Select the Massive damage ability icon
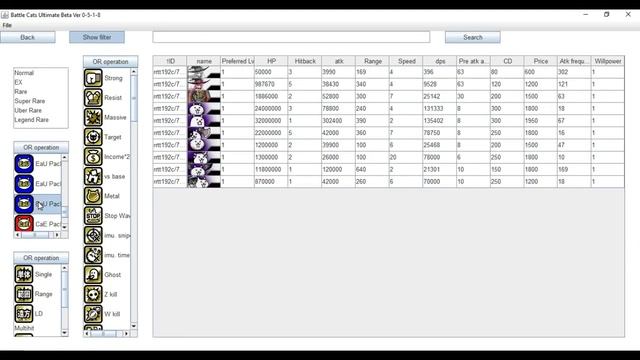Viewport: 640px width, 360px height. pyautogui.click(x=93, y=117)
